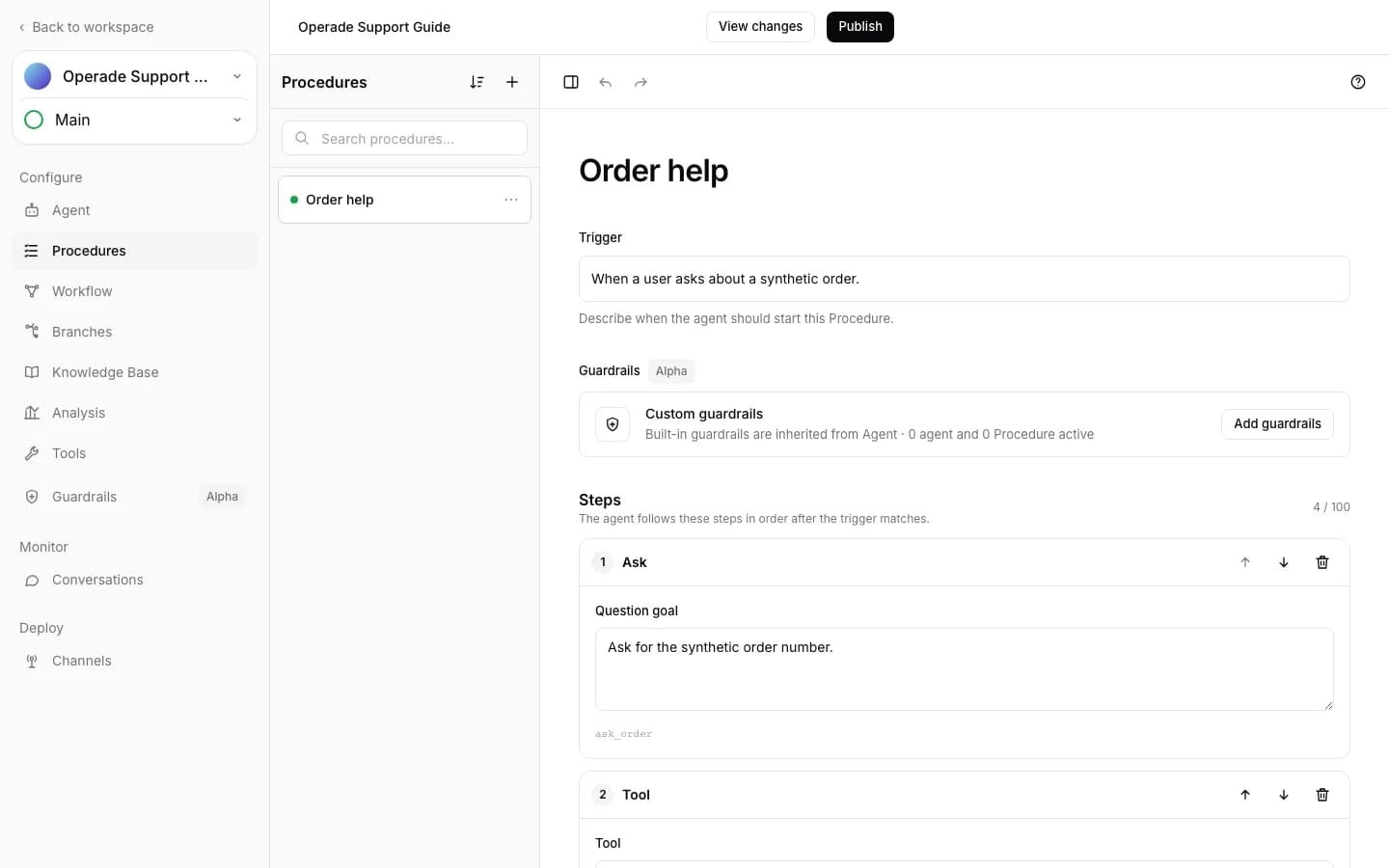Image resolution: width=1389 pixels, height=868 pixels.
Task: Open the Operade Support workspace dropdown
Action: click(x=134, y=76)
